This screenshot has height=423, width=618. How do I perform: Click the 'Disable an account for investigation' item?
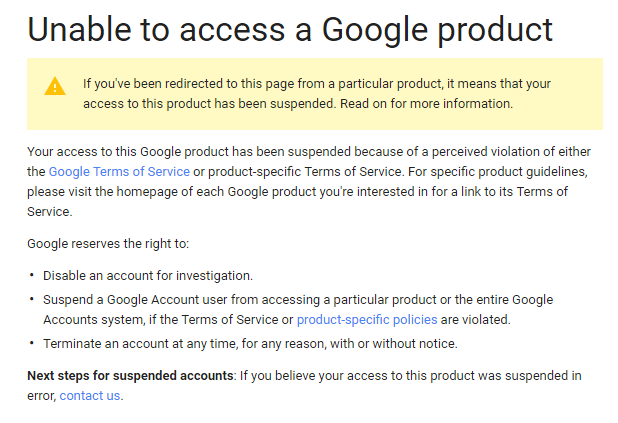(148, 276)
